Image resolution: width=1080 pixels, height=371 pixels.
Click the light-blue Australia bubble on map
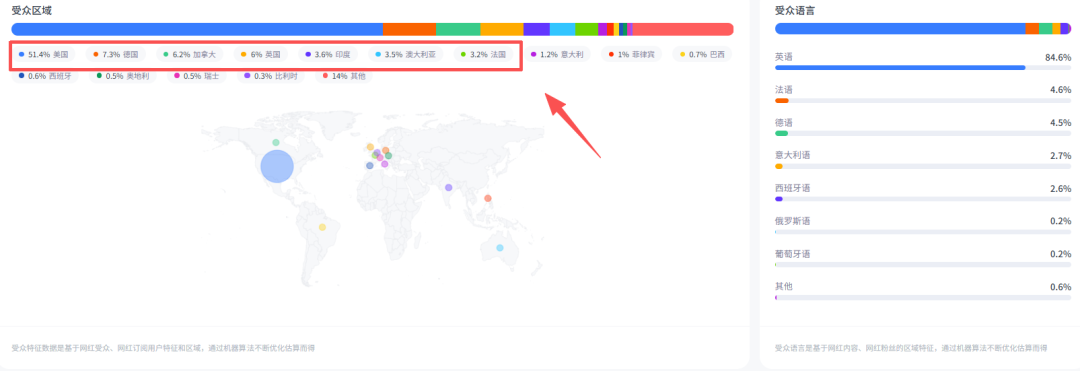click(x=499, y=248)
